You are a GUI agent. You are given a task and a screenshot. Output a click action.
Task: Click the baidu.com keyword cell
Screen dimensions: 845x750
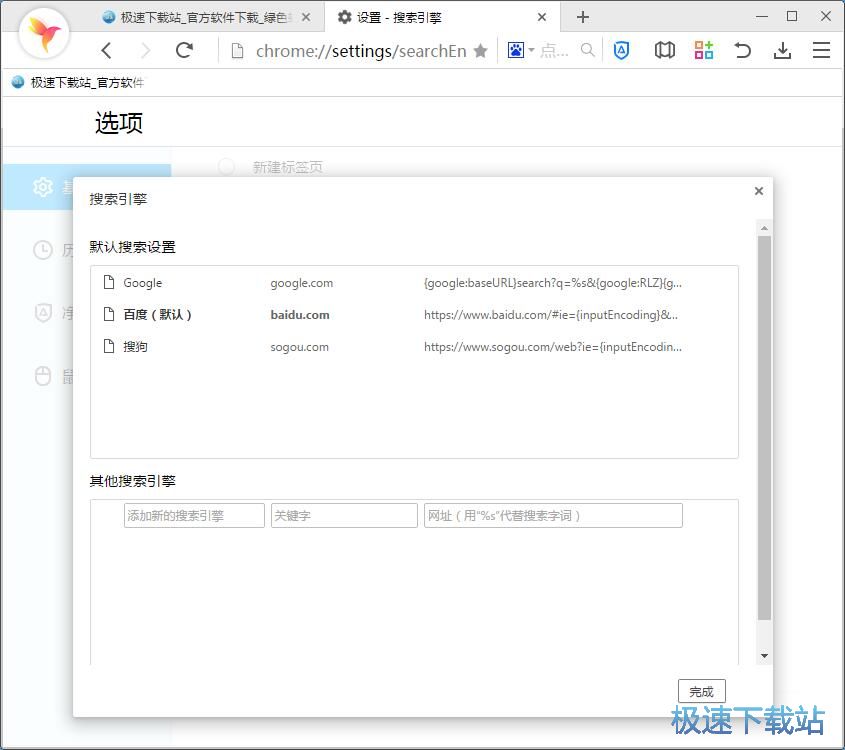click(x=300, y=315)
